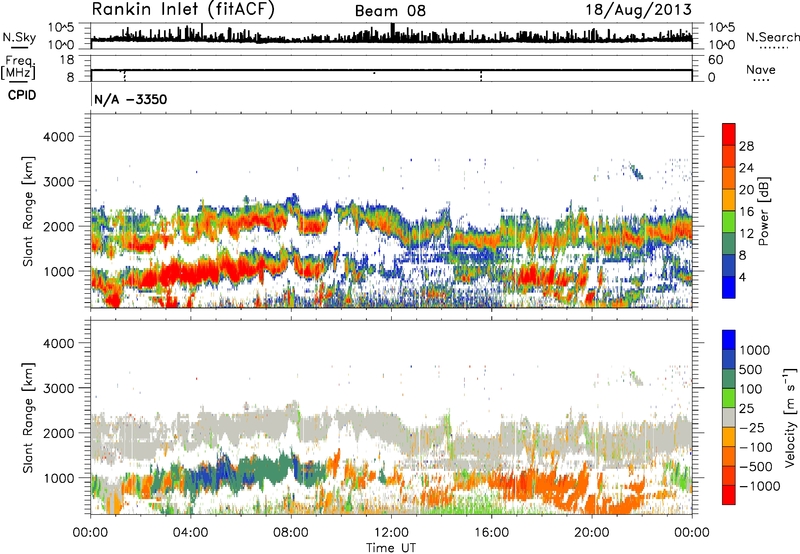
Task: Click the '20:00' time axis tick
Action: pos(591,533)
